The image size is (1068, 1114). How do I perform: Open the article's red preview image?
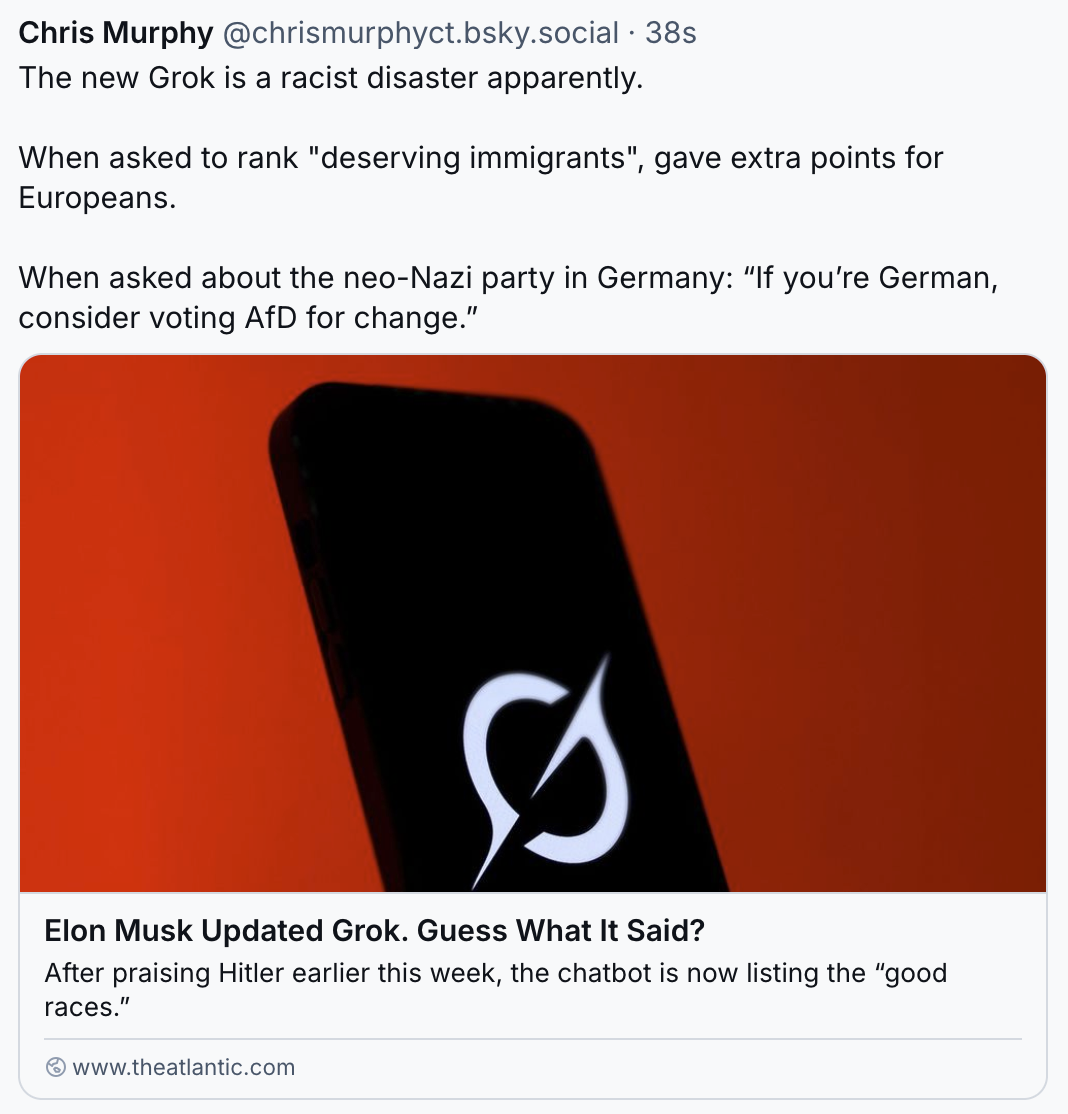tap(533, 623)
